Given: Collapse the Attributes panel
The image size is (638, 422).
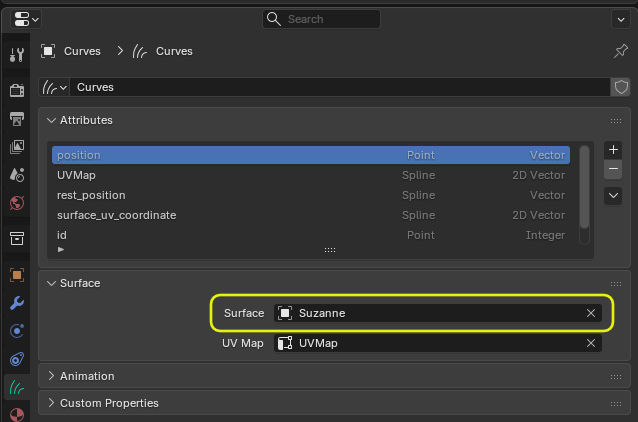Looking at the screenshot, I should (52, 120).
